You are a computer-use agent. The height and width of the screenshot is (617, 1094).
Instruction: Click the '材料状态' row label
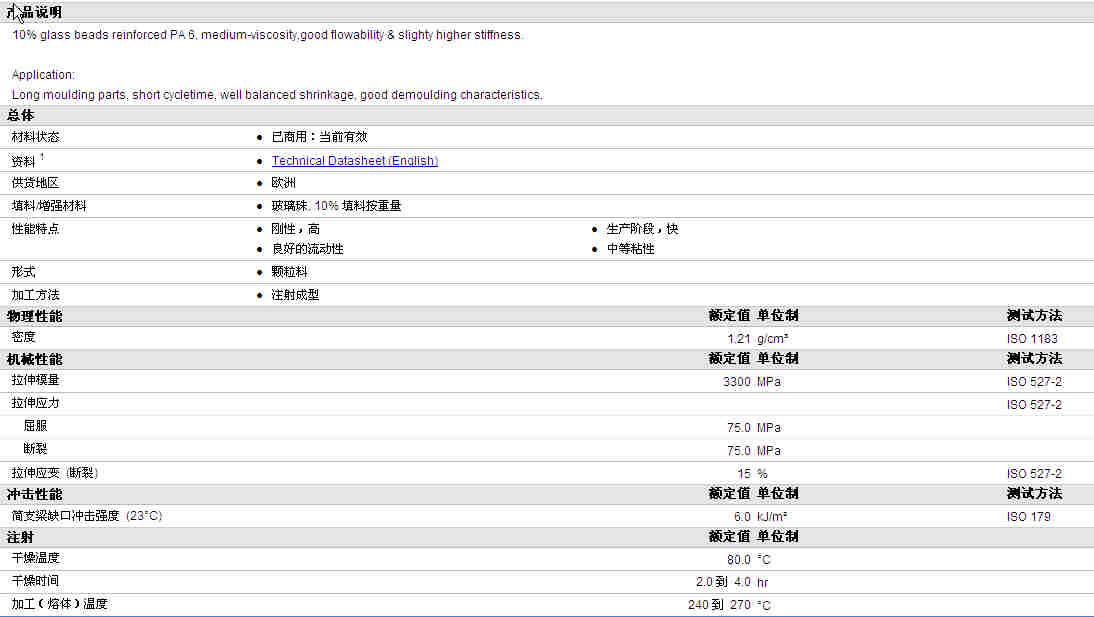pyautogui.click(x=36, y=137)
